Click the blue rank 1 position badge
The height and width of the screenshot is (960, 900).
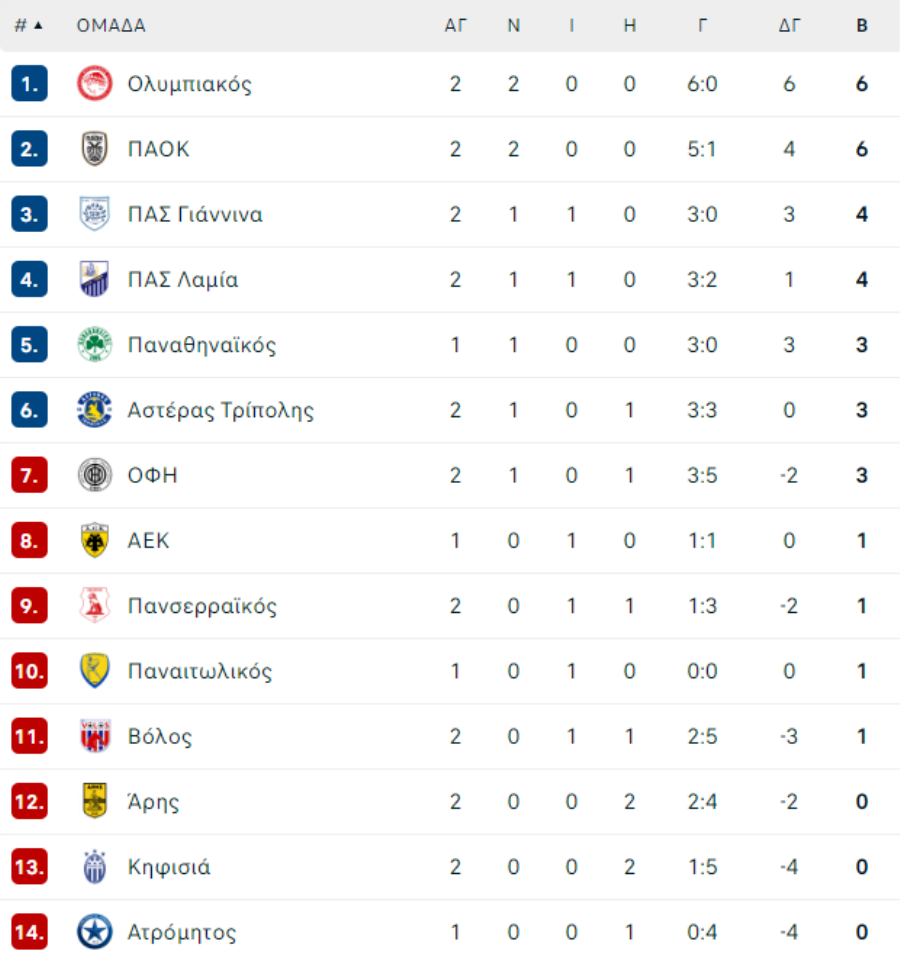[x=29, y=83]
